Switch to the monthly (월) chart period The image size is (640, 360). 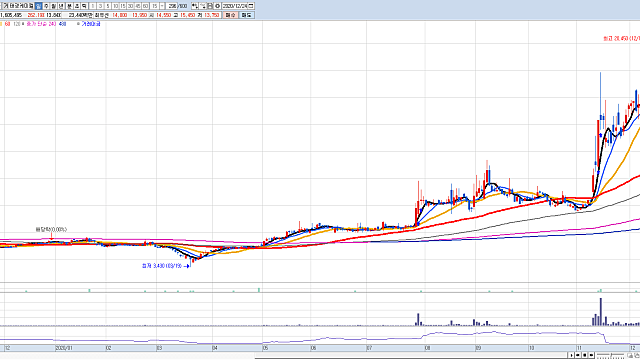pyautogui.click(x=53, y=6)
